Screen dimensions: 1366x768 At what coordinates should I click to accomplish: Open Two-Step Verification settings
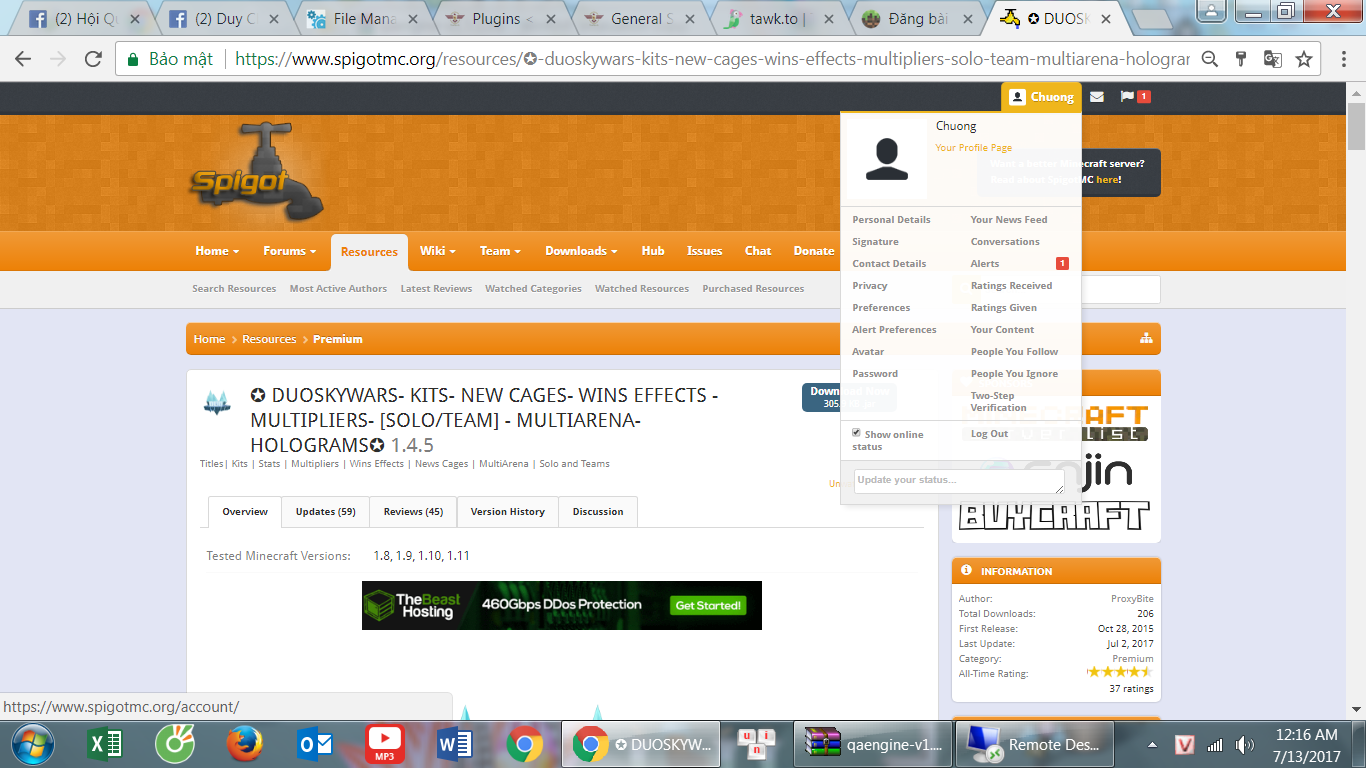[x=998, y=402]
